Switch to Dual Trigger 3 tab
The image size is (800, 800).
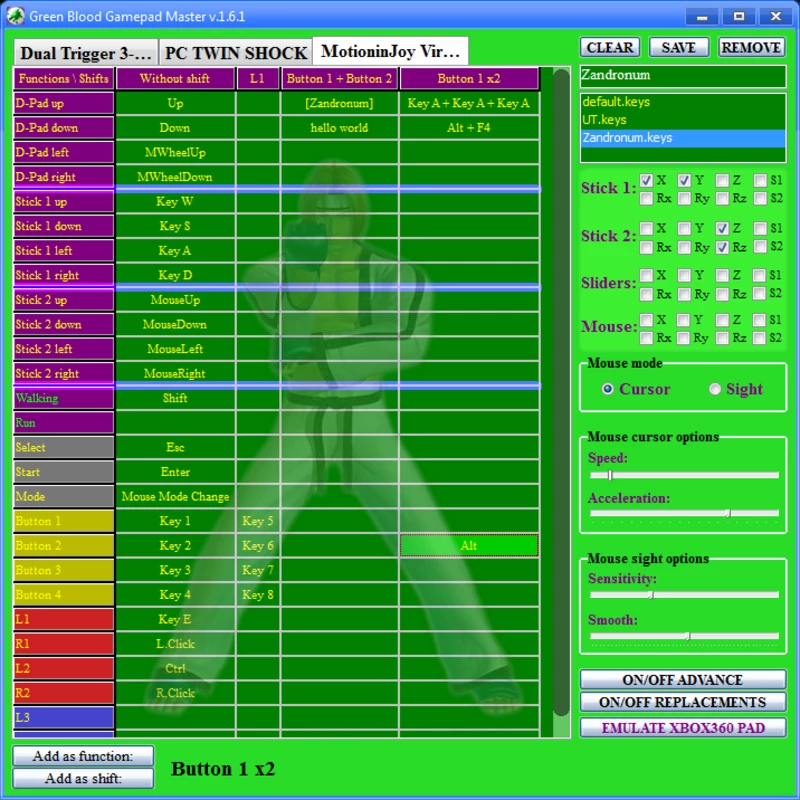click(x=86, y=53)
